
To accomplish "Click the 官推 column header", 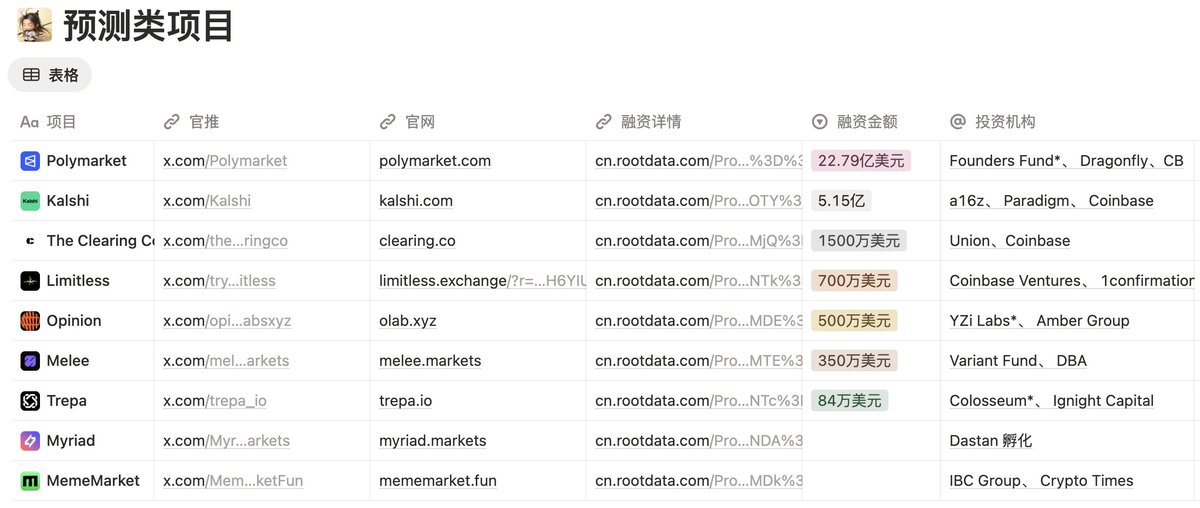I will click(x=204, y=122).
